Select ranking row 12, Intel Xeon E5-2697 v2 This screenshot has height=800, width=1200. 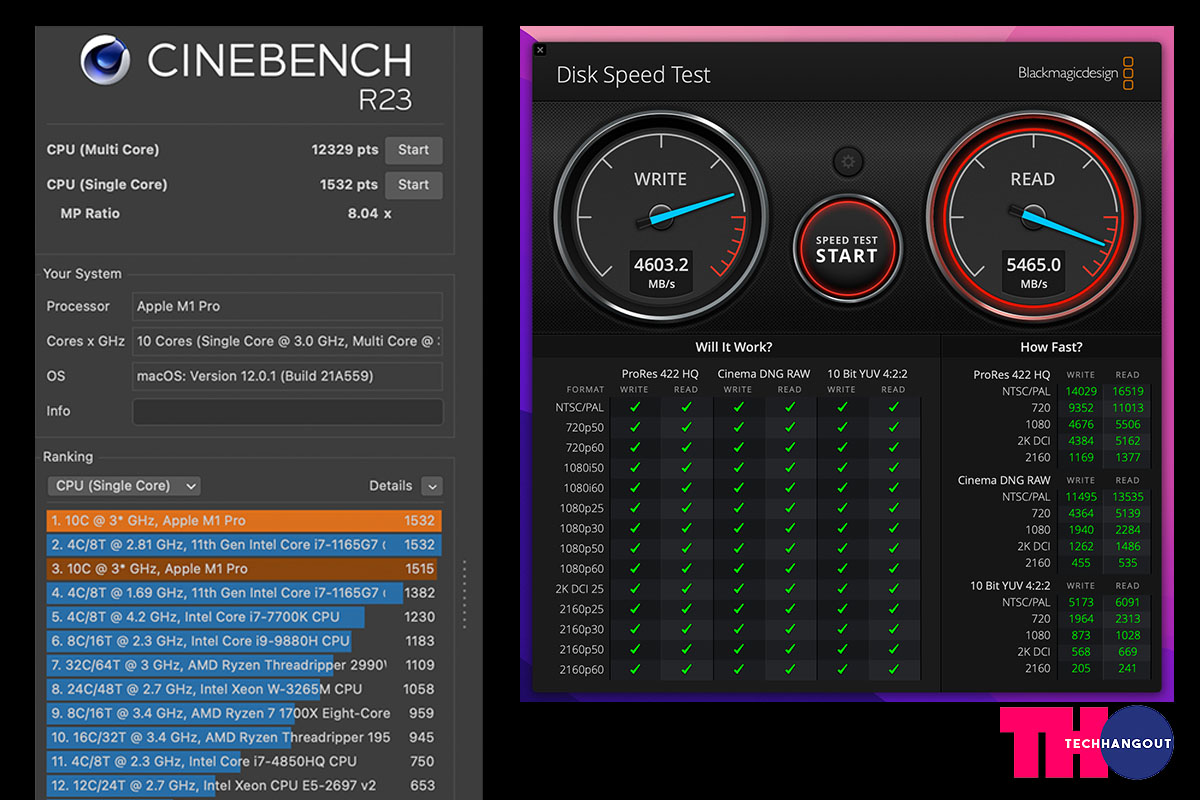244,786
